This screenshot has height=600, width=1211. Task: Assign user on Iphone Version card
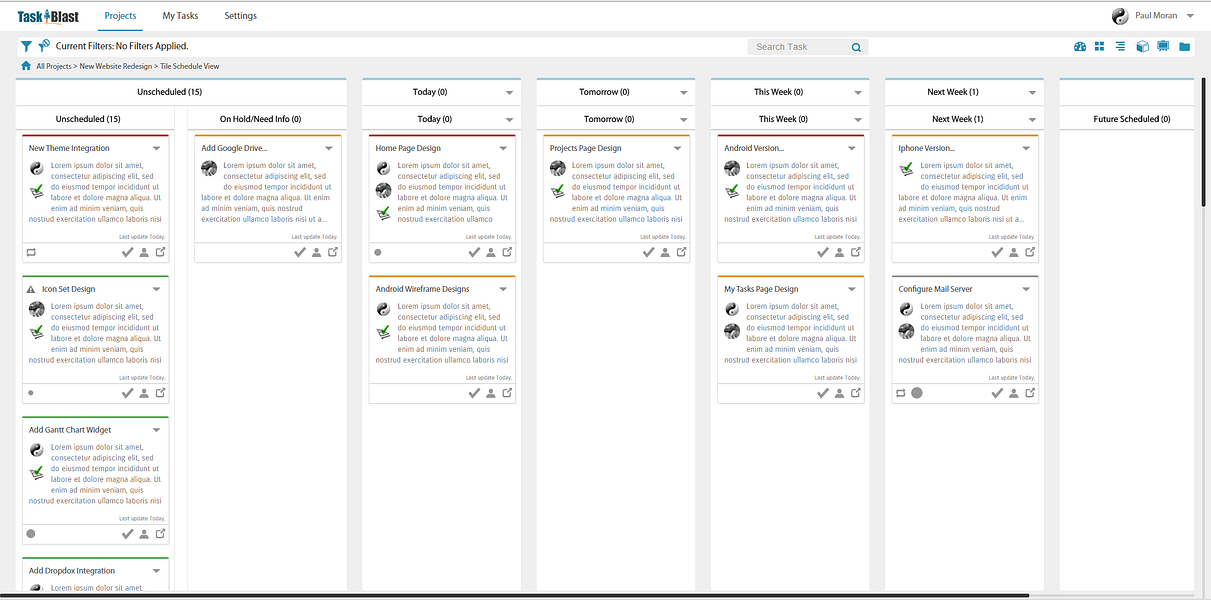click(1013, 252)
